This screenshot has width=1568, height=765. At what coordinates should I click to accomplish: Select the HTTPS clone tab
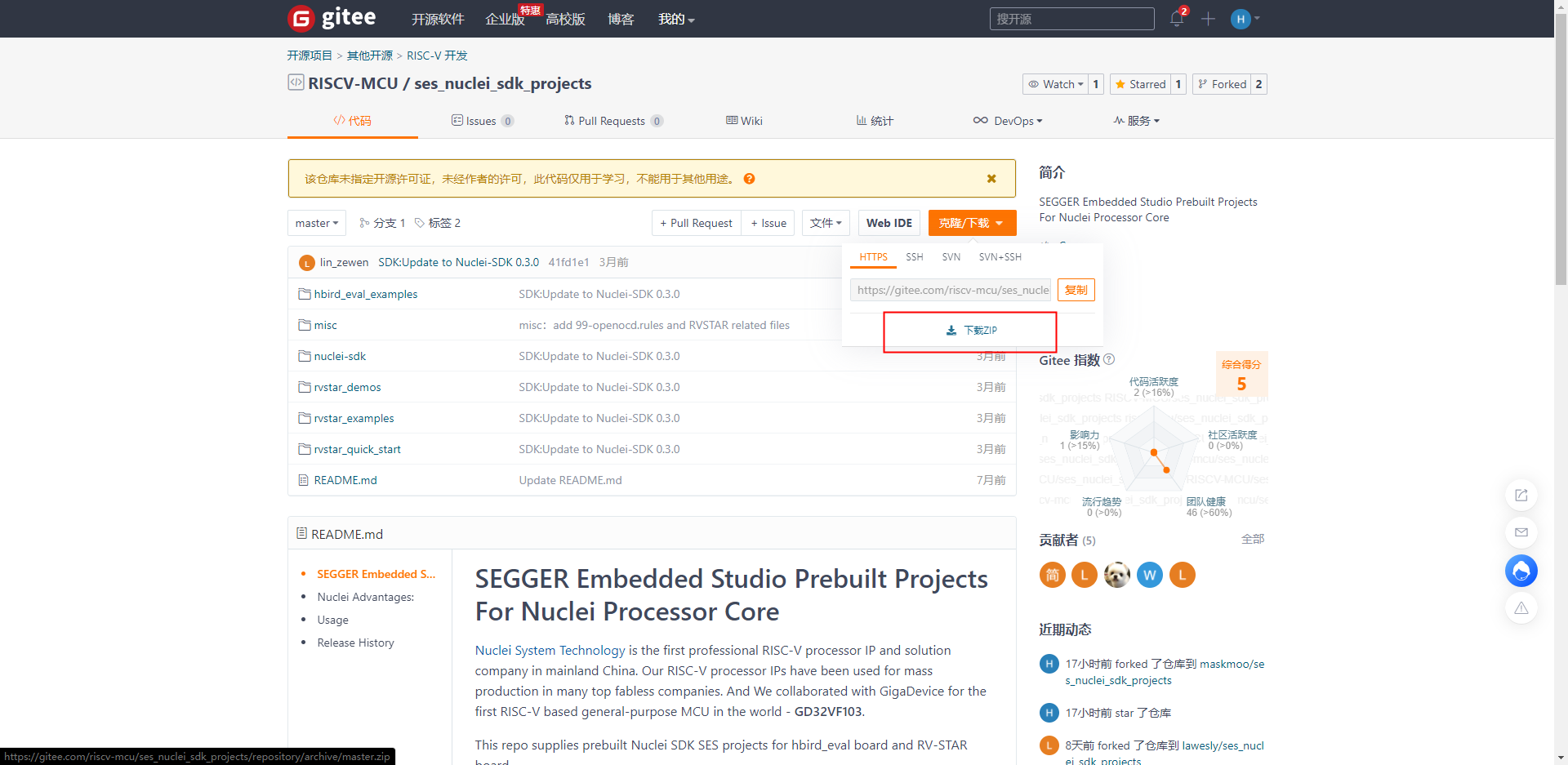873,257
